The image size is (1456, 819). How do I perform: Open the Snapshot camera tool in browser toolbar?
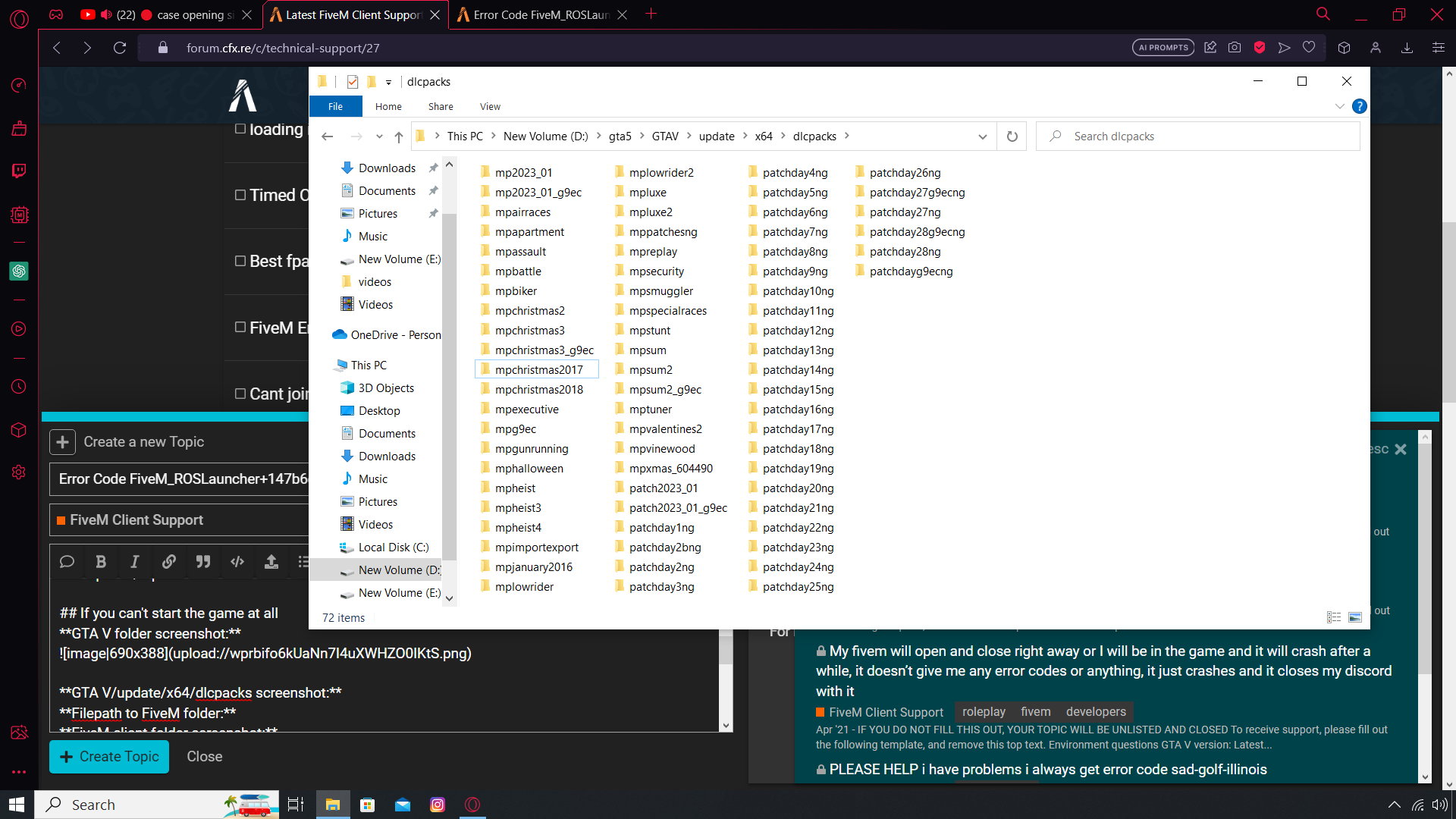[x=1234, y=47]
